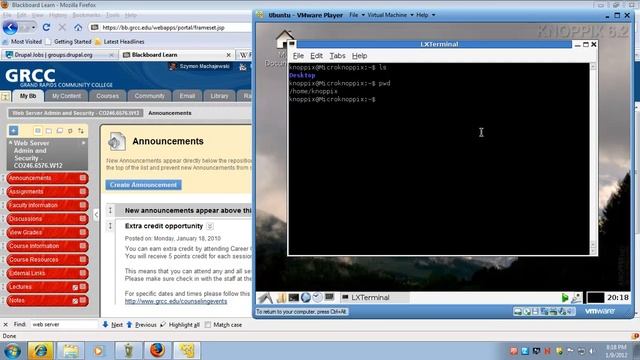Switch course menu to list view icon
Screen dimensions: 640x360
pos(38,131)
